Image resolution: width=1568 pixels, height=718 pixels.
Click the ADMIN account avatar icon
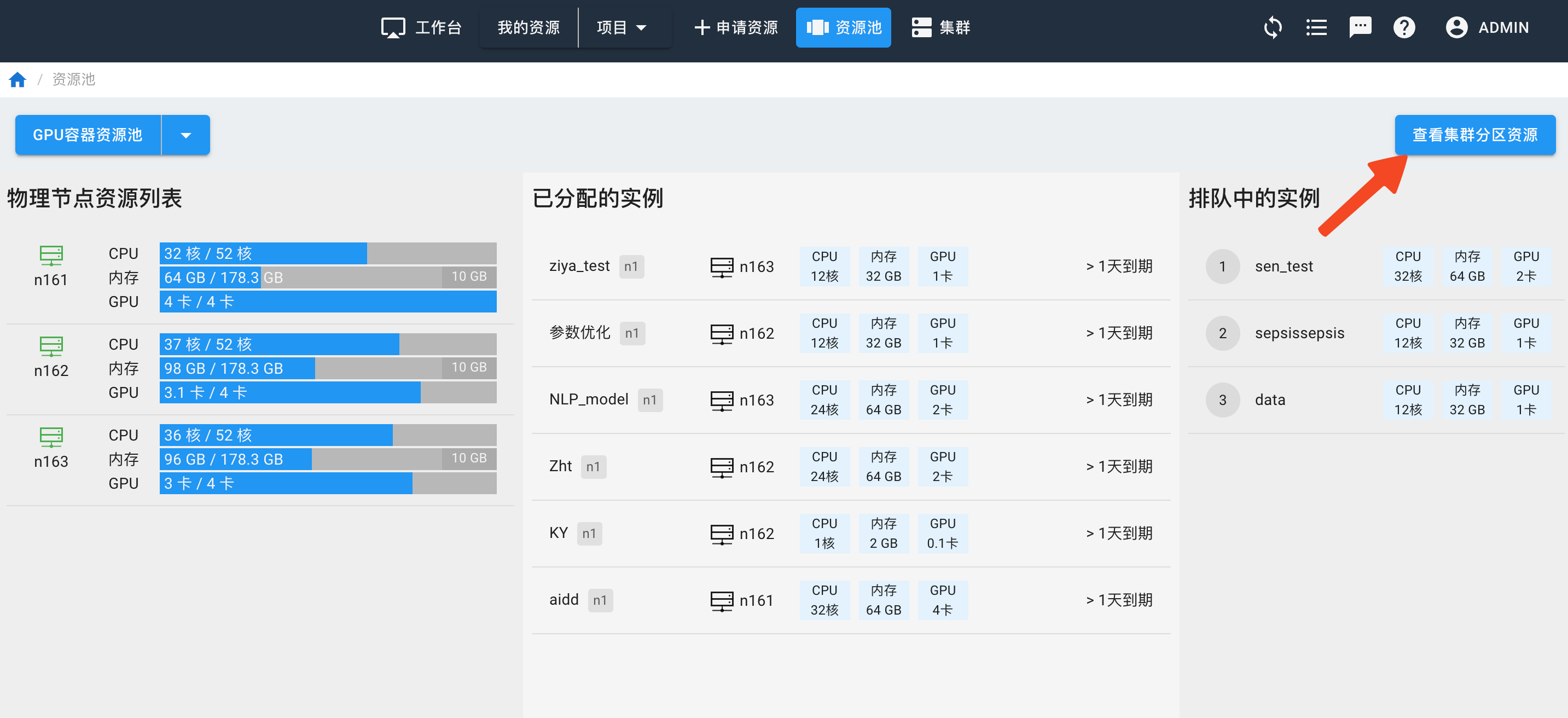[x=1456, y=27]
